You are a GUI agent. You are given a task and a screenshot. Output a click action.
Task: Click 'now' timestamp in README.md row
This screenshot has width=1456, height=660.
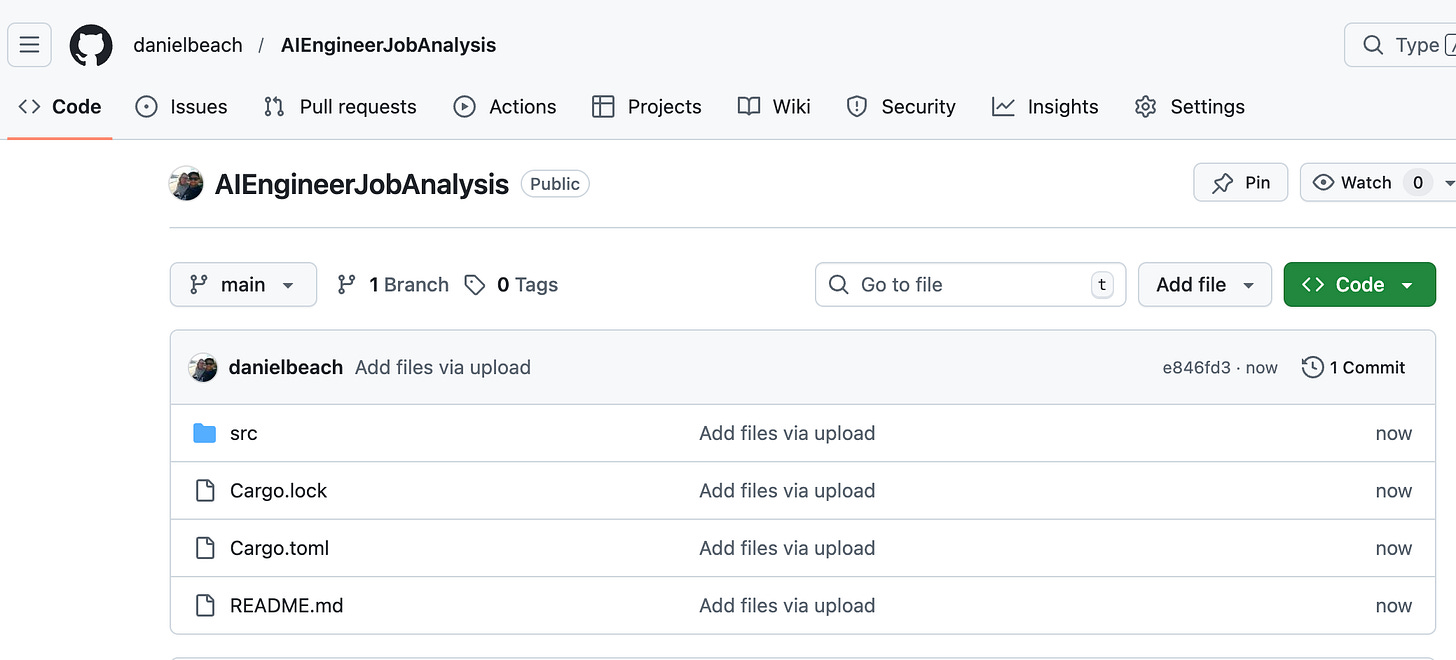[x=1394, y=606]
